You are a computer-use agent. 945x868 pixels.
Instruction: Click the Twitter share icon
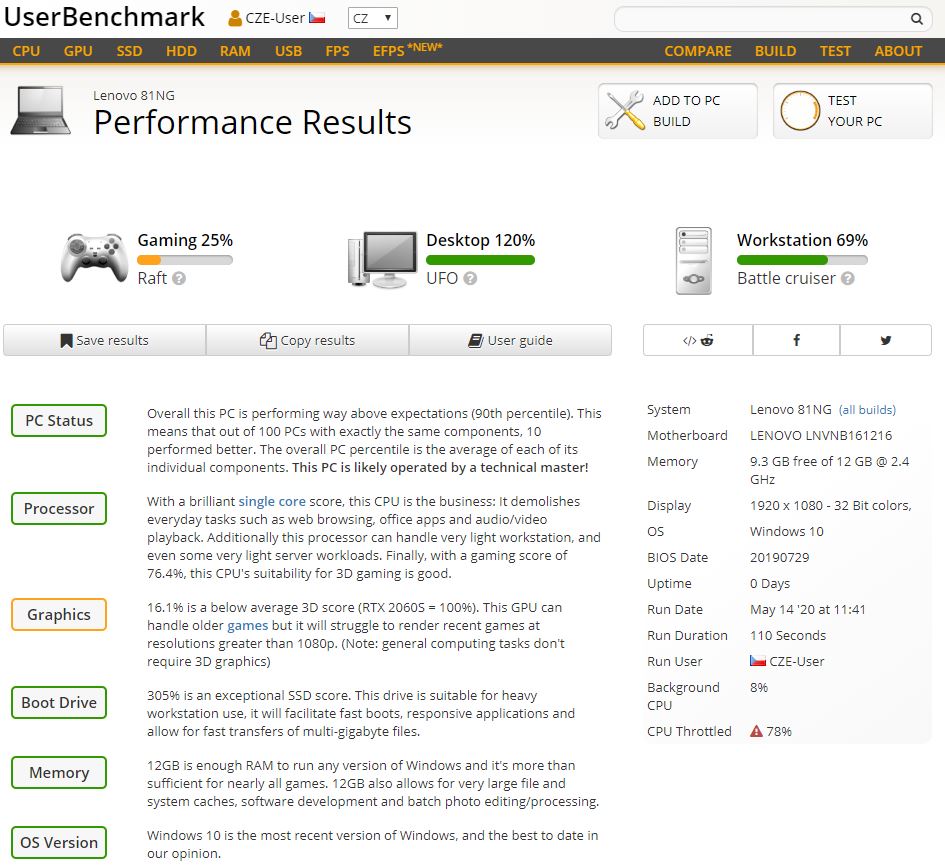tap(885, 340)
